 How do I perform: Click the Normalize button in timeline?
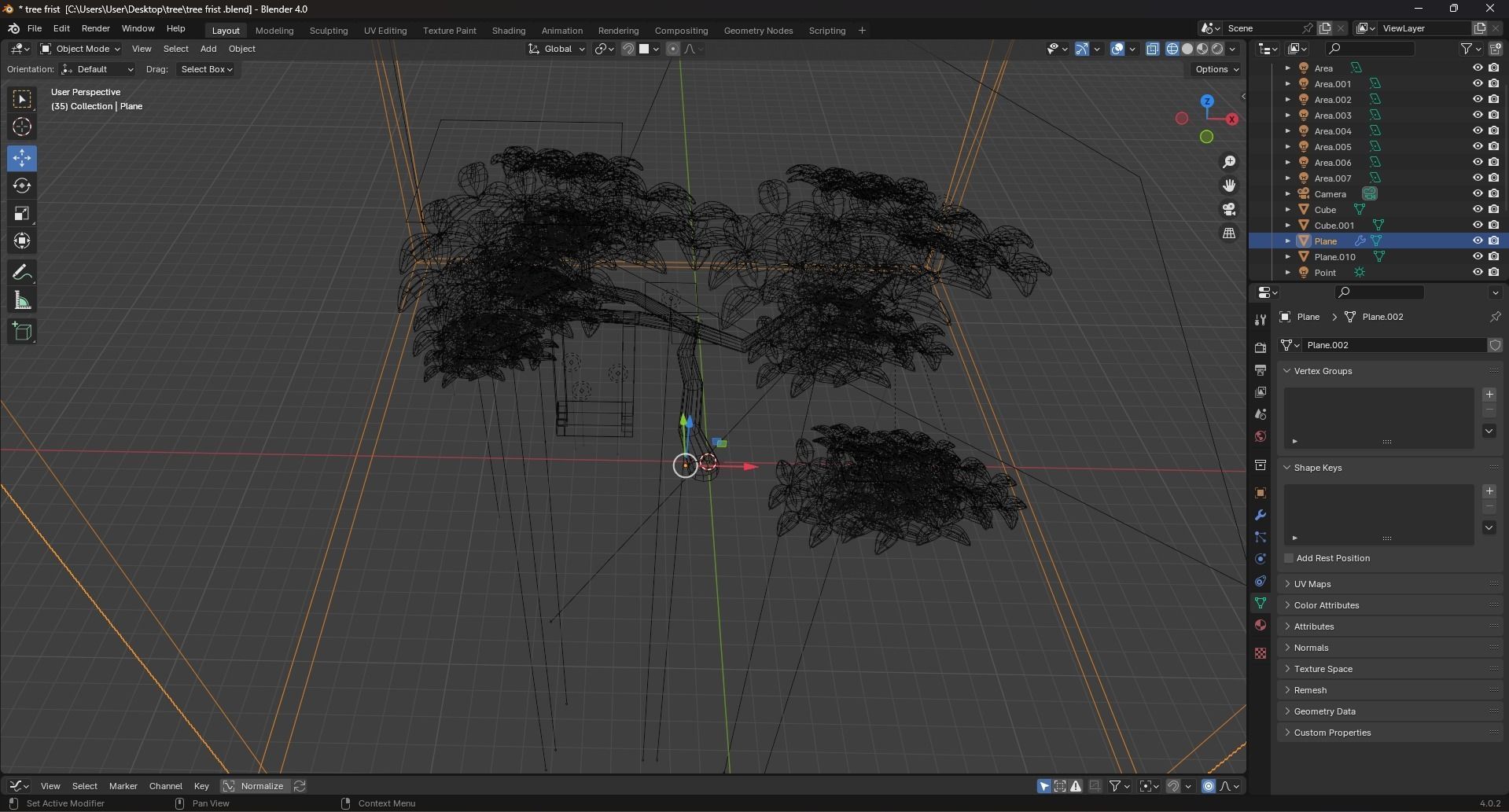pos(255,786)
